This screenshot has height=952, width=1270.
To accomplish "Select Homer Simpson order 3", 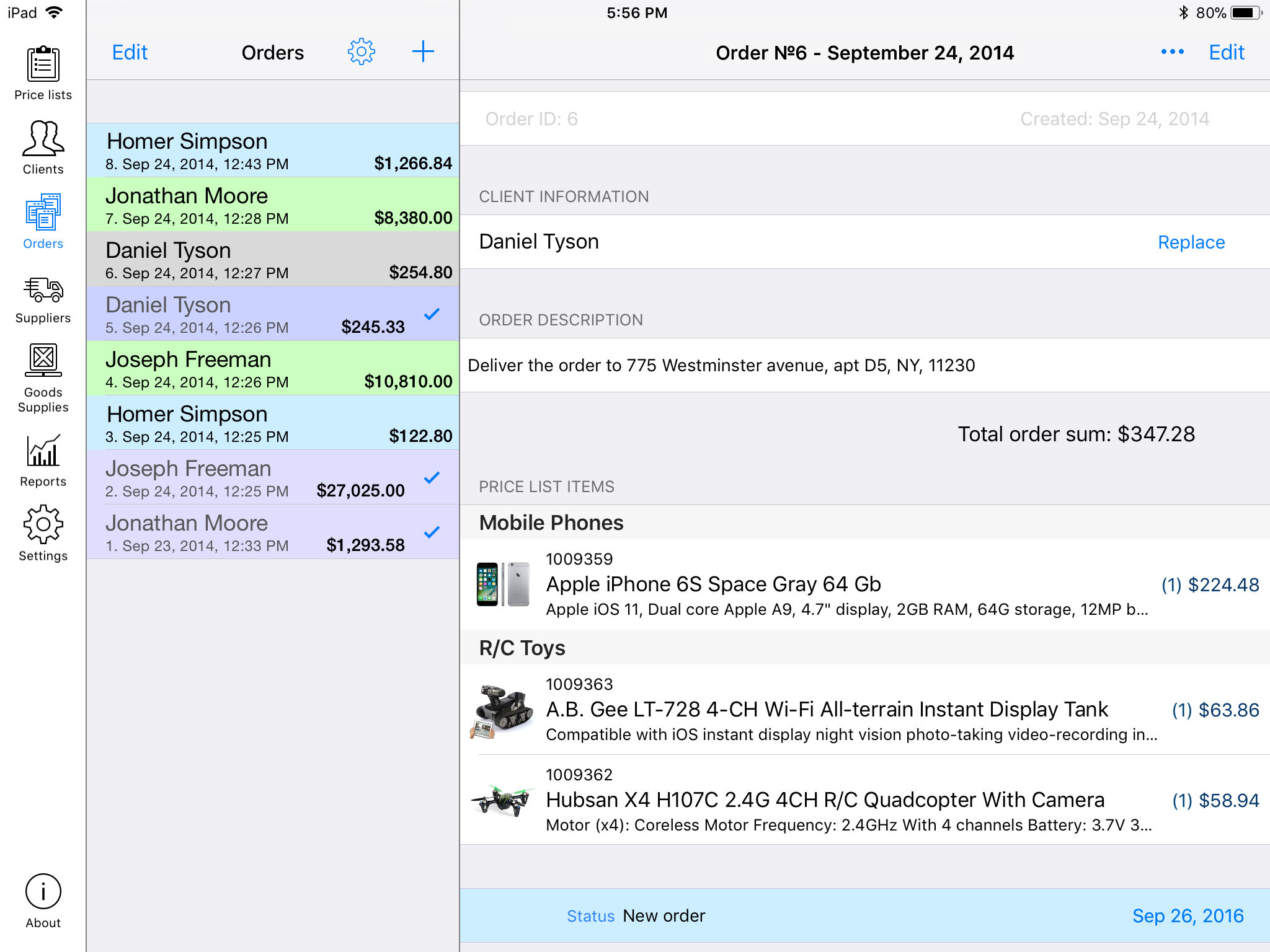I will (273, 423).
